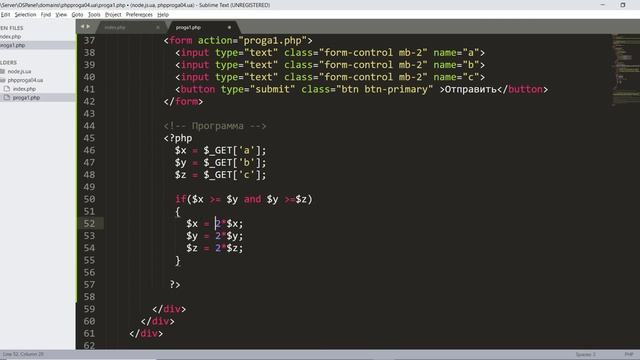Collapse the phpproga04.ua folder
This screenshot has height=360, width=640.
[x=25, y=80]
